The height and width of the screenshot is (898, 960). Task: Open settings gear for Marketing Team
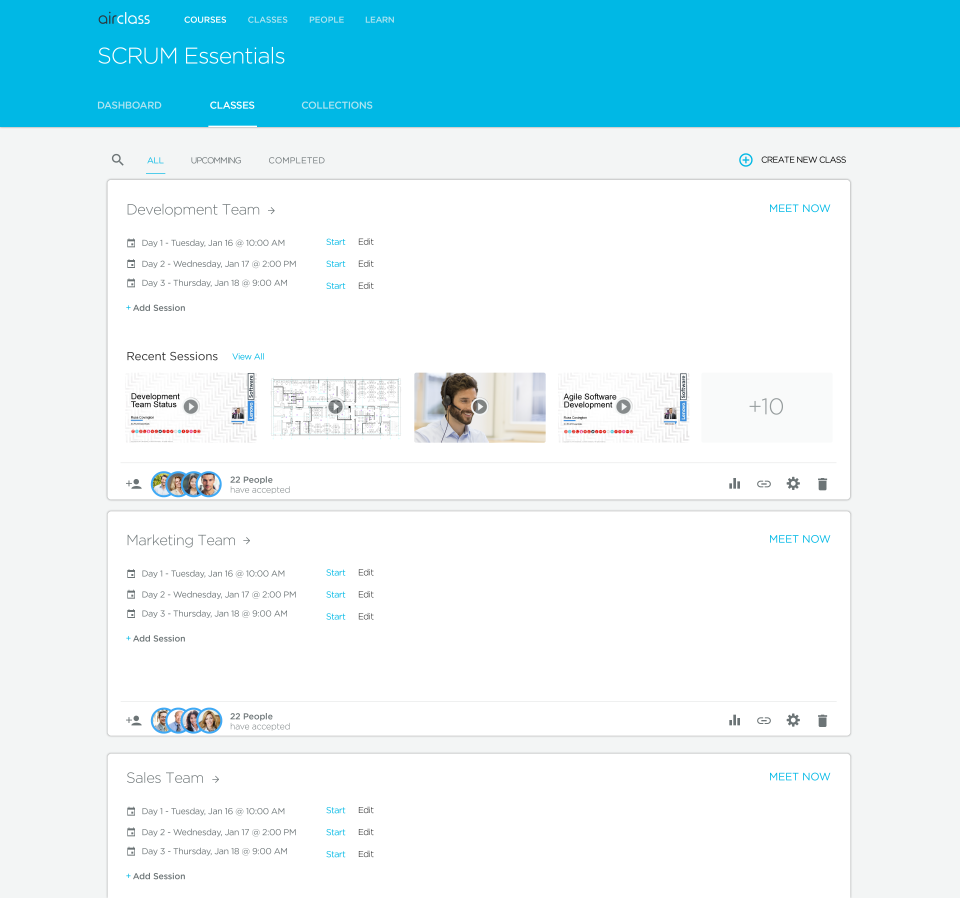pyautogui.click(x=793, y=721)
